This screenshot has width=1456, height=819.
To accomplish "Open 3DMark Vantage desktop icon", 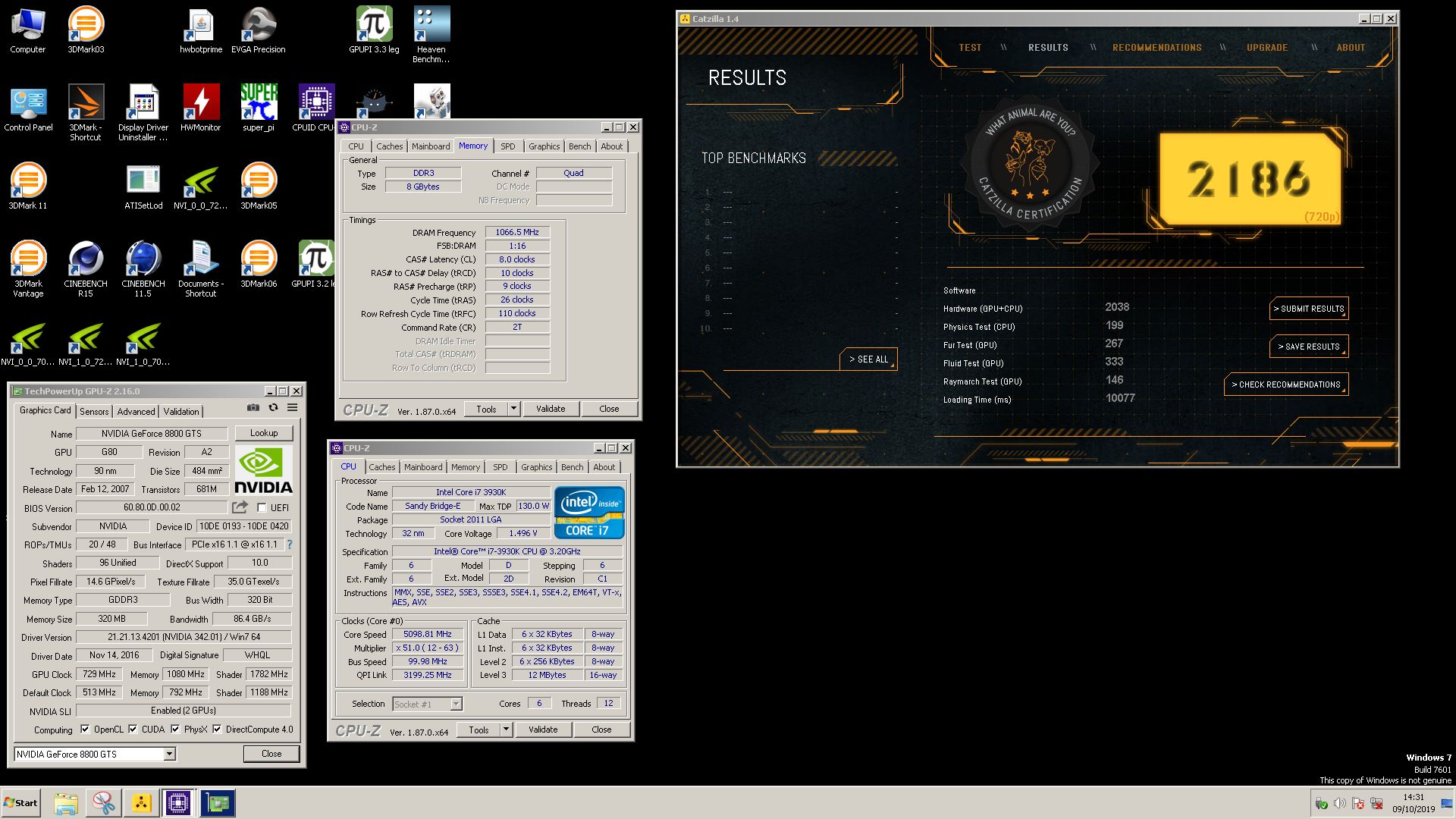I will [28, 269].
